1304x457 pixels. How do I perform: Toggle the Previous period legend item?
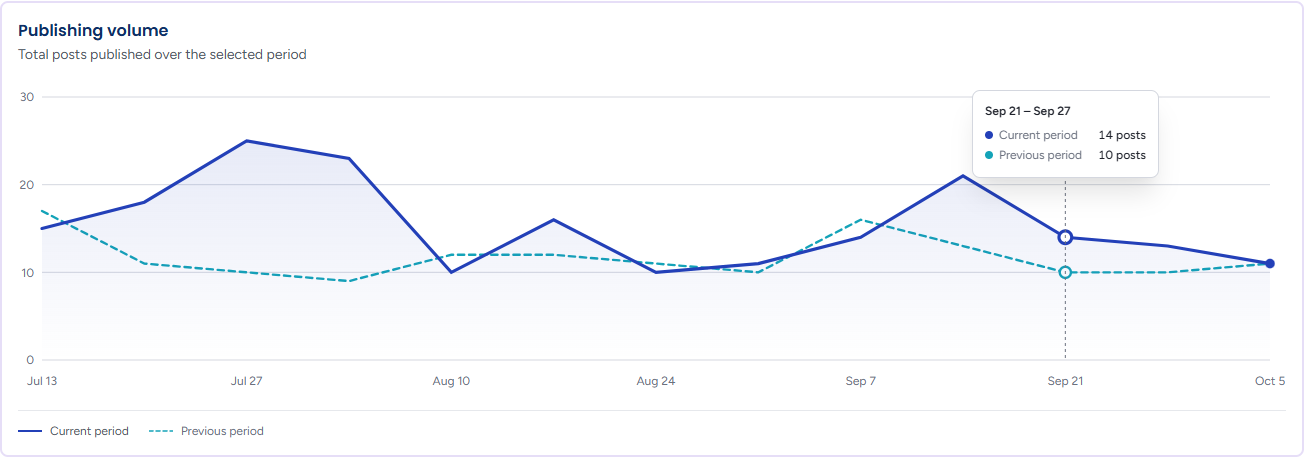(206, 431)
